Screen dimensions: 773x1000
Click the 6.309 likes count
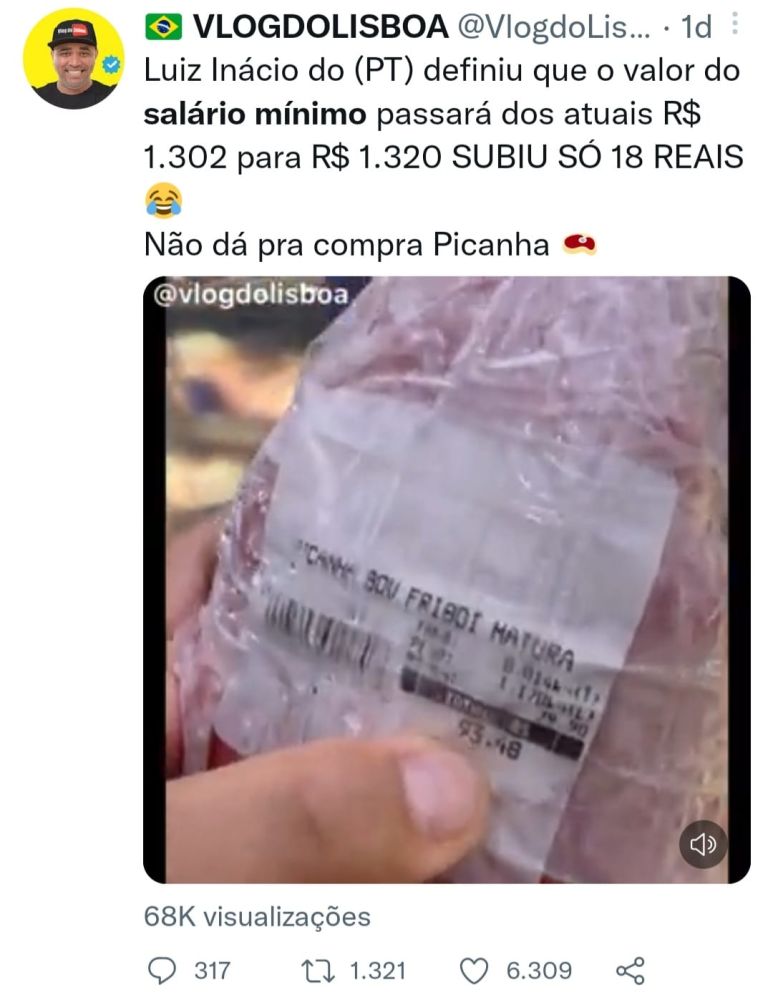click(539, 971)
